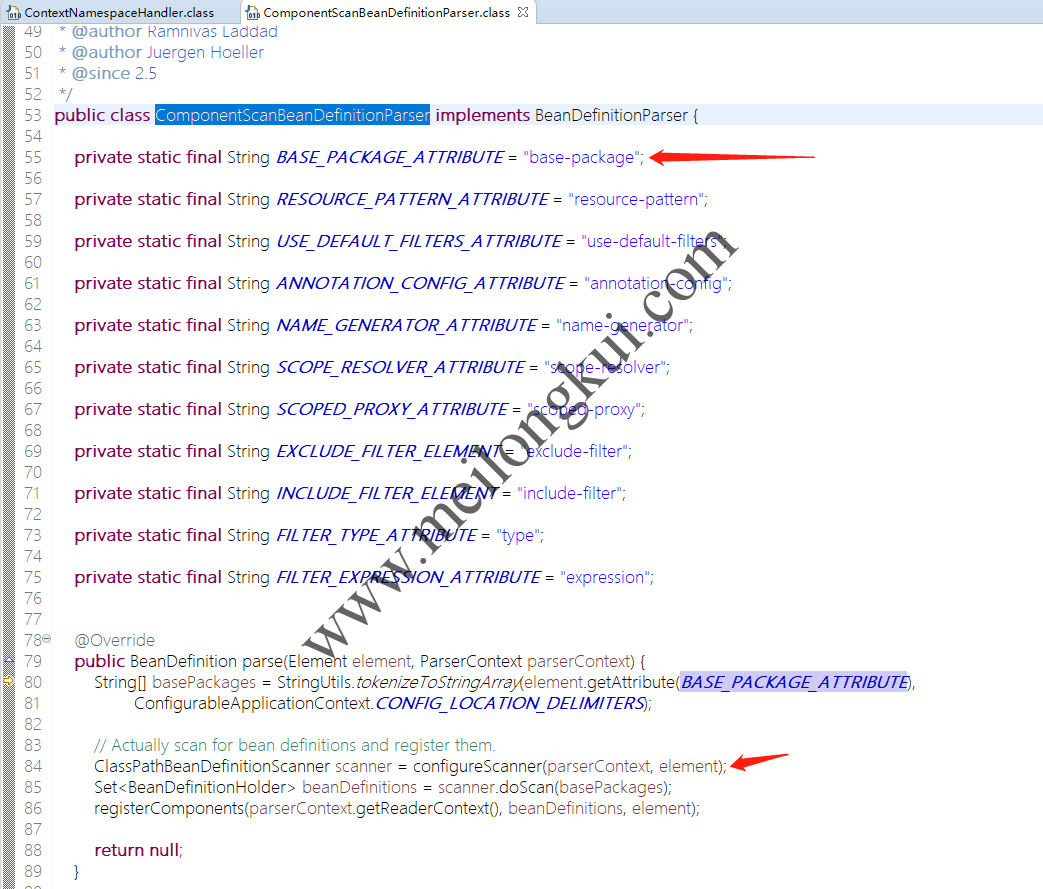Click line number 84 in the gutter
Image resolution: width=1043 pixels, height=889 pixels.
(x=32, y=766)
